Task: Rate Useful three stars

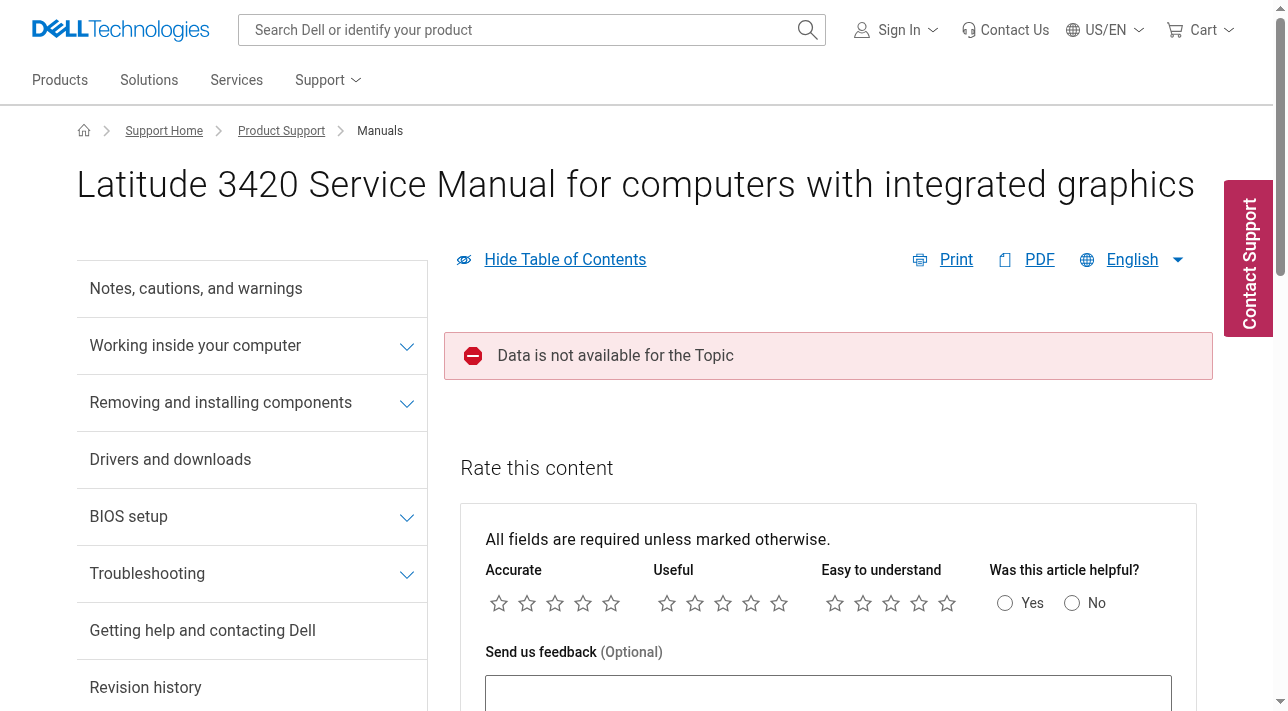Action: point(723,603)
